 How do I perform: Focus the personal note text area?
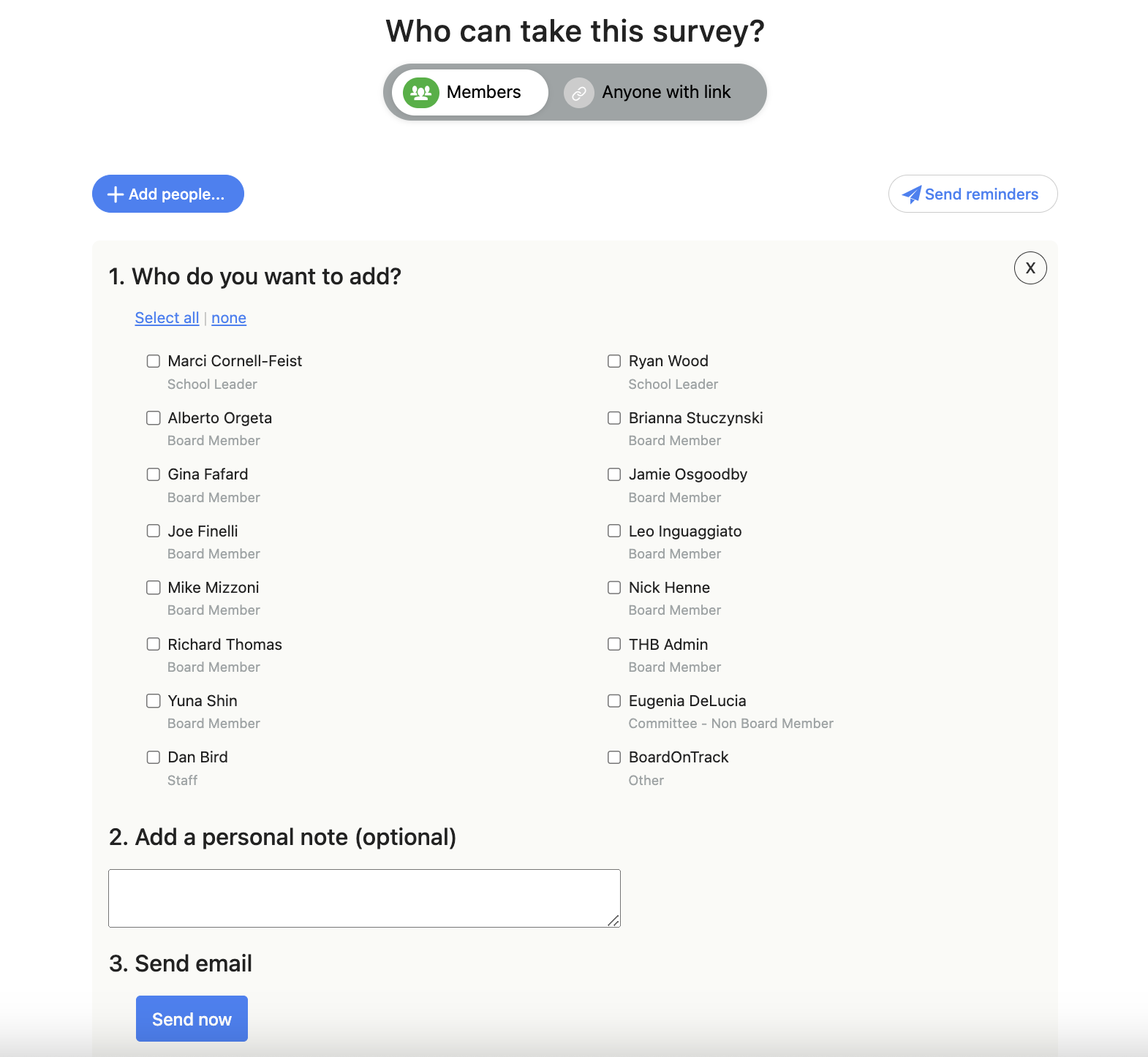(364, 898)
